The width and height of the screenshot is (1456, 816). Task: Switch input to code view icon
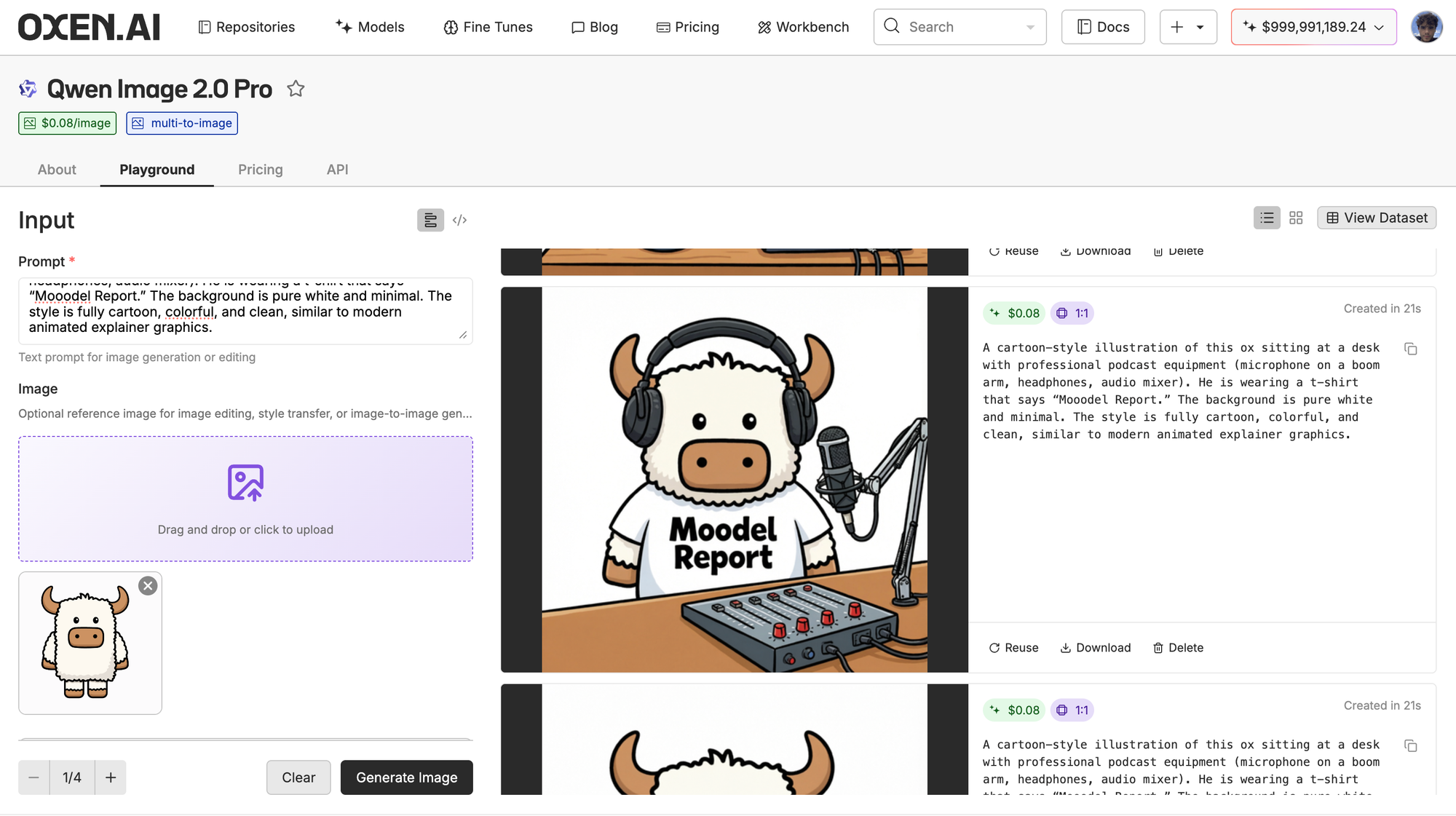tap(459, 220)
